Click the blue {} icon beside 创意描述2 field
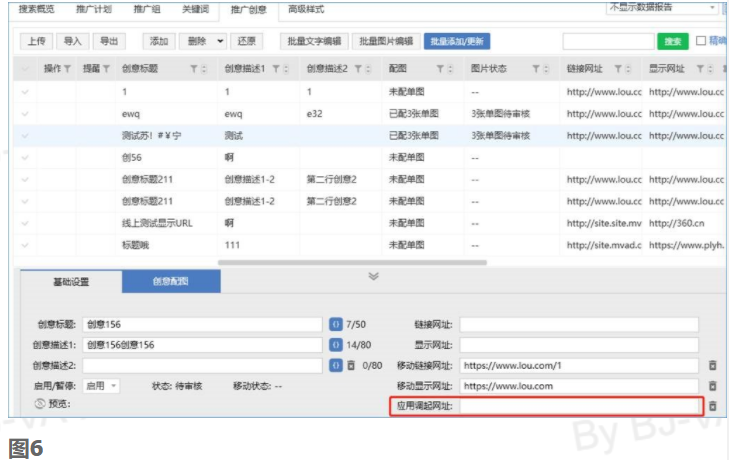The image size is (729, 460). [336, 365]
